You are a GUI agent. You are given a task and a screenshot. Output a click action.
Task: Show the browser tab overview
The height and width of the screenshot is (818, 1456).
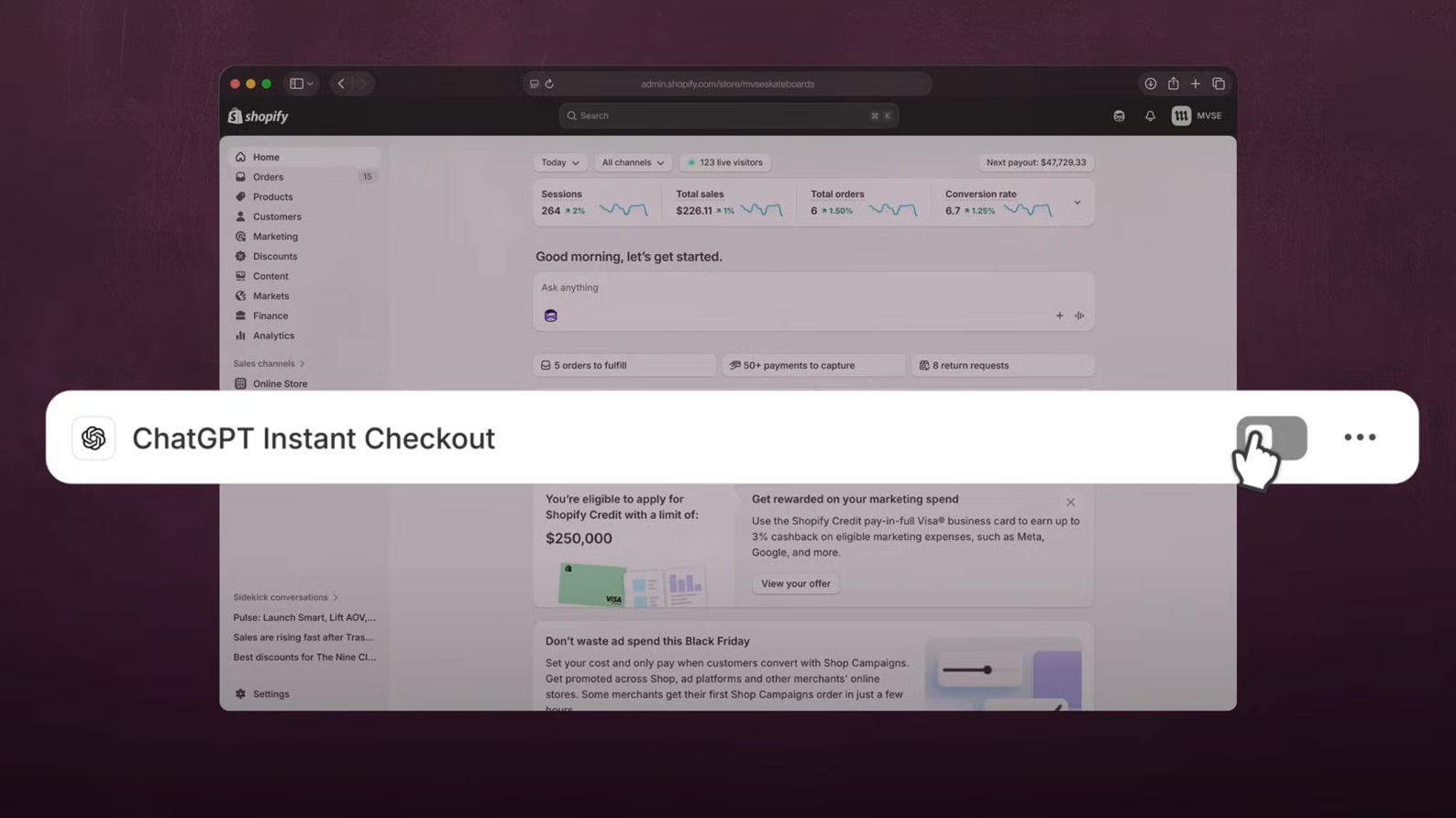(1219, 83)
